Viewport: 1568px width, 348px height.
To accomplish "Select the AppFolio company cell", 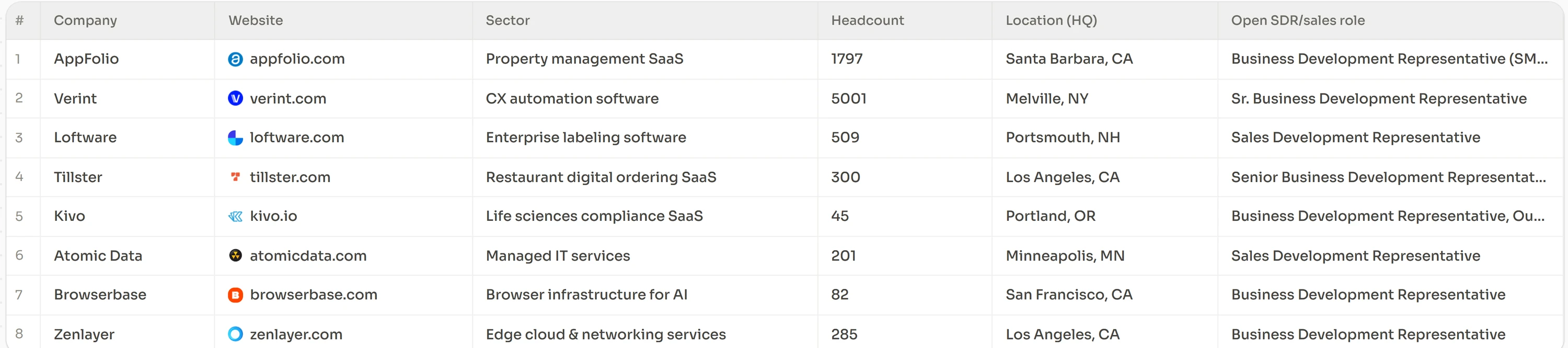I will [127, 59].
